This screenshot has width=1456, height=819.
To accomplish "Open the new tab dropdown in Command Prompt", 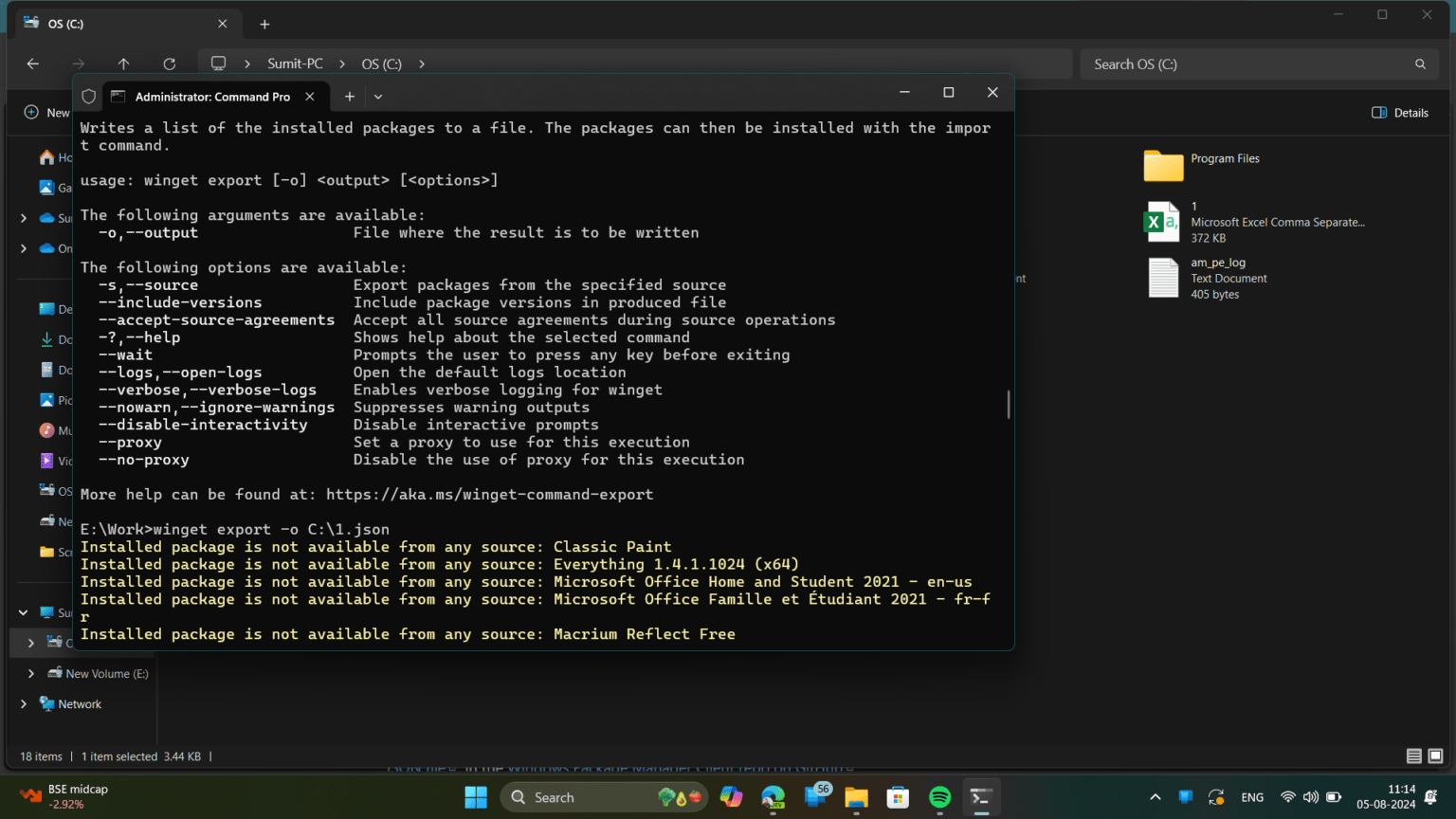I will pos(377,96).
